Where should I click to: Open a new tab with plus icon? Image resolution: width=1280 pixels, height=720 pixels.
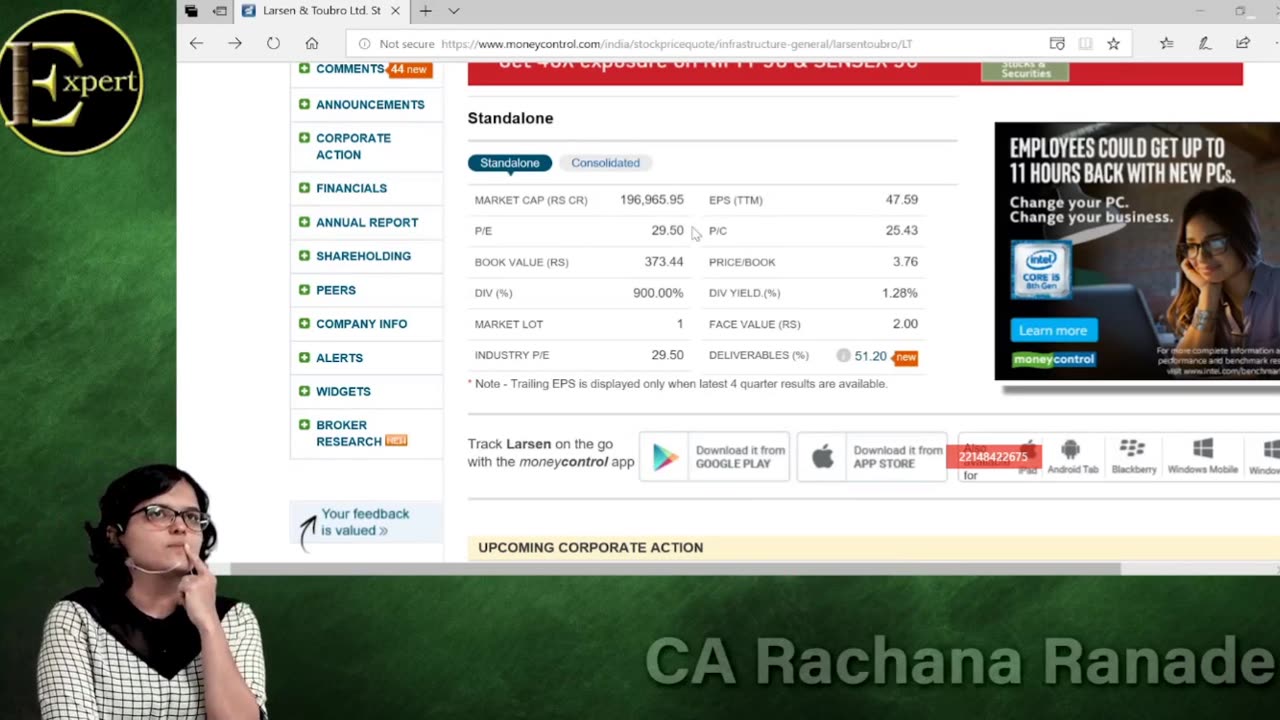(425, 11)
